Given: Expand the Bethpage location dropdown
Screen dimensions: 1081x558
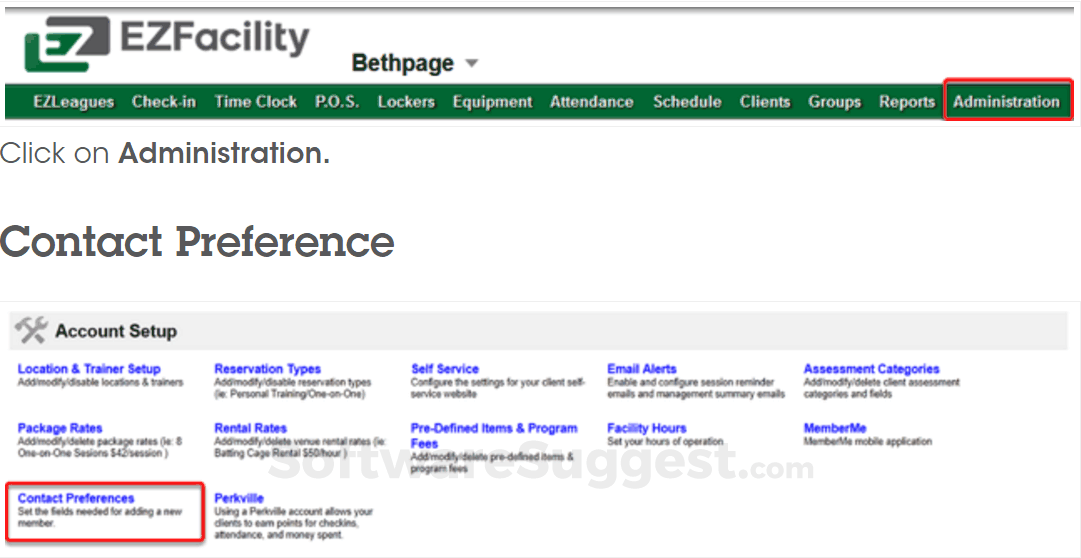Looking at the screenshot, I should [471, 64].
